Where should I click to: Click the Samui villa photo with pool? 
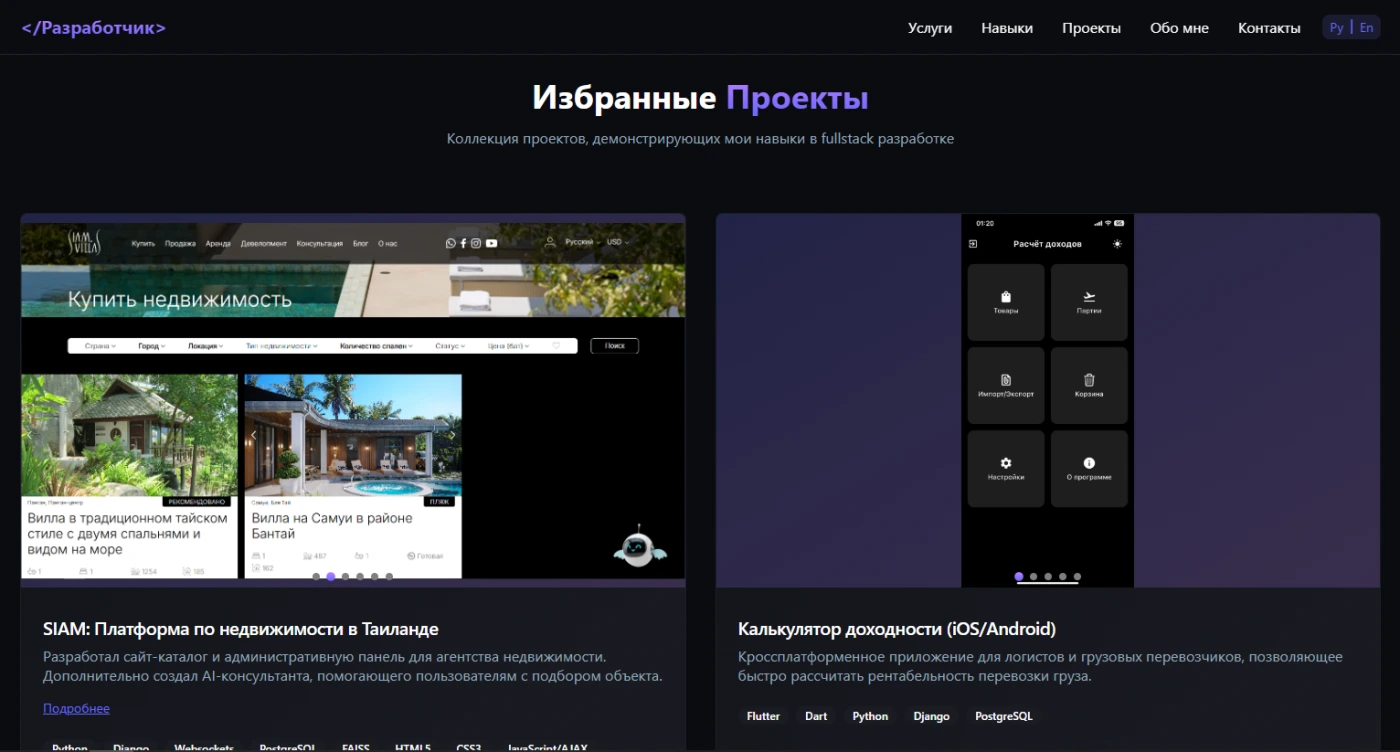(x=353, y=435)
